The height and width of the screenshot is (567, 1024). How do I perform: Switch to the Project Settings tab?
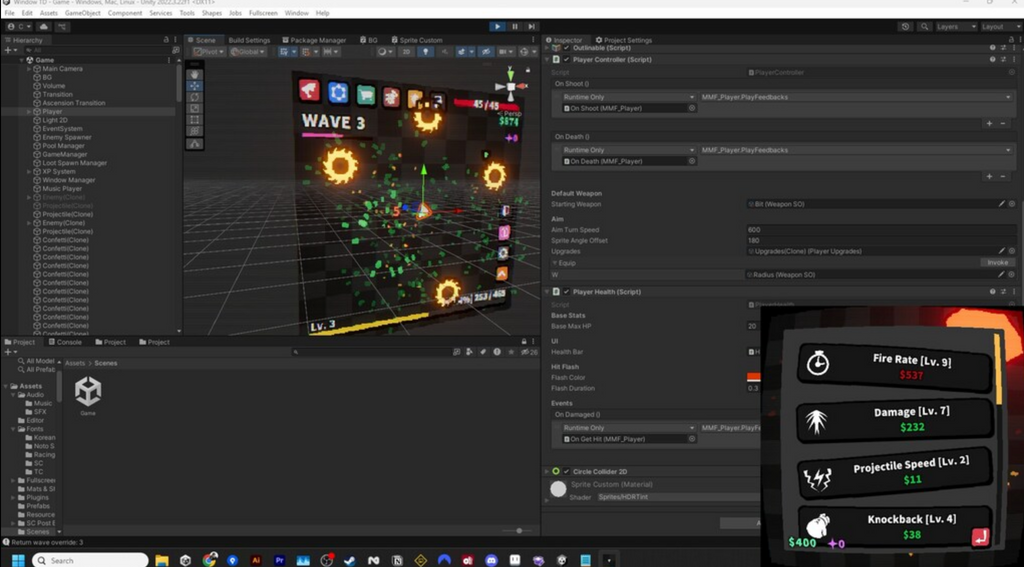[623, 40]
